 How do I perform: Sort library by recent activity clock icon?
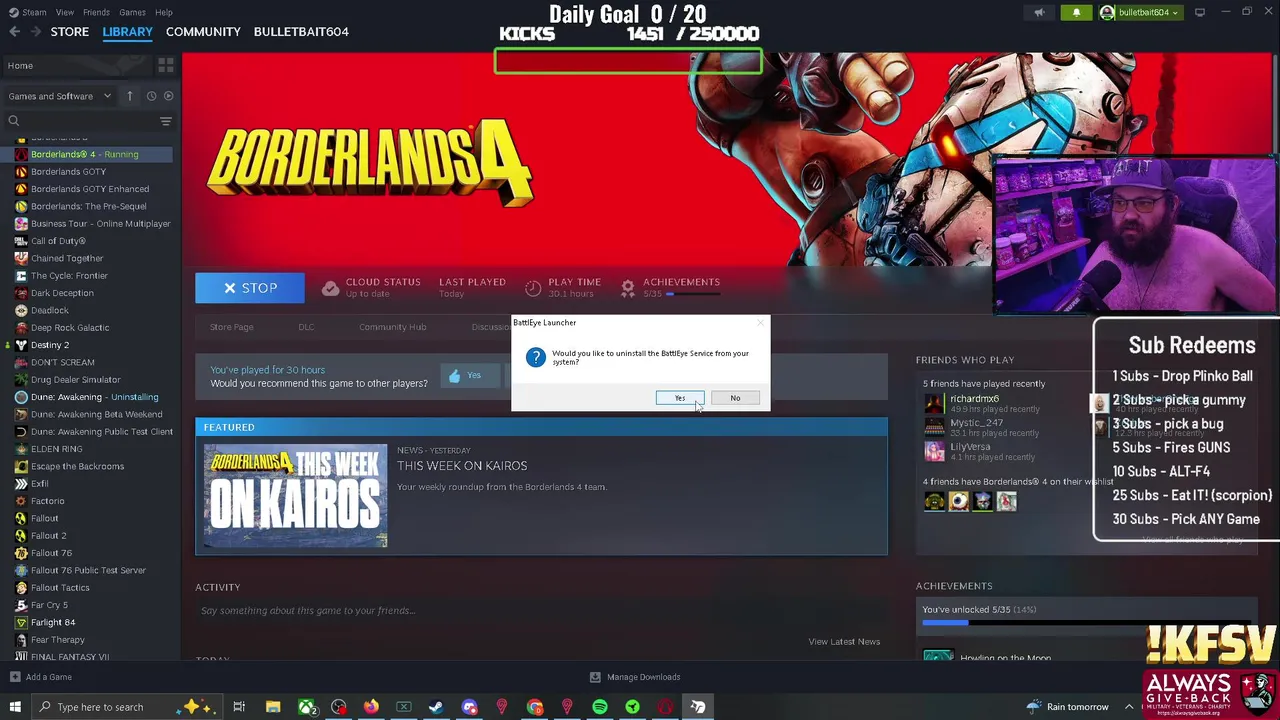coord(151,96)
